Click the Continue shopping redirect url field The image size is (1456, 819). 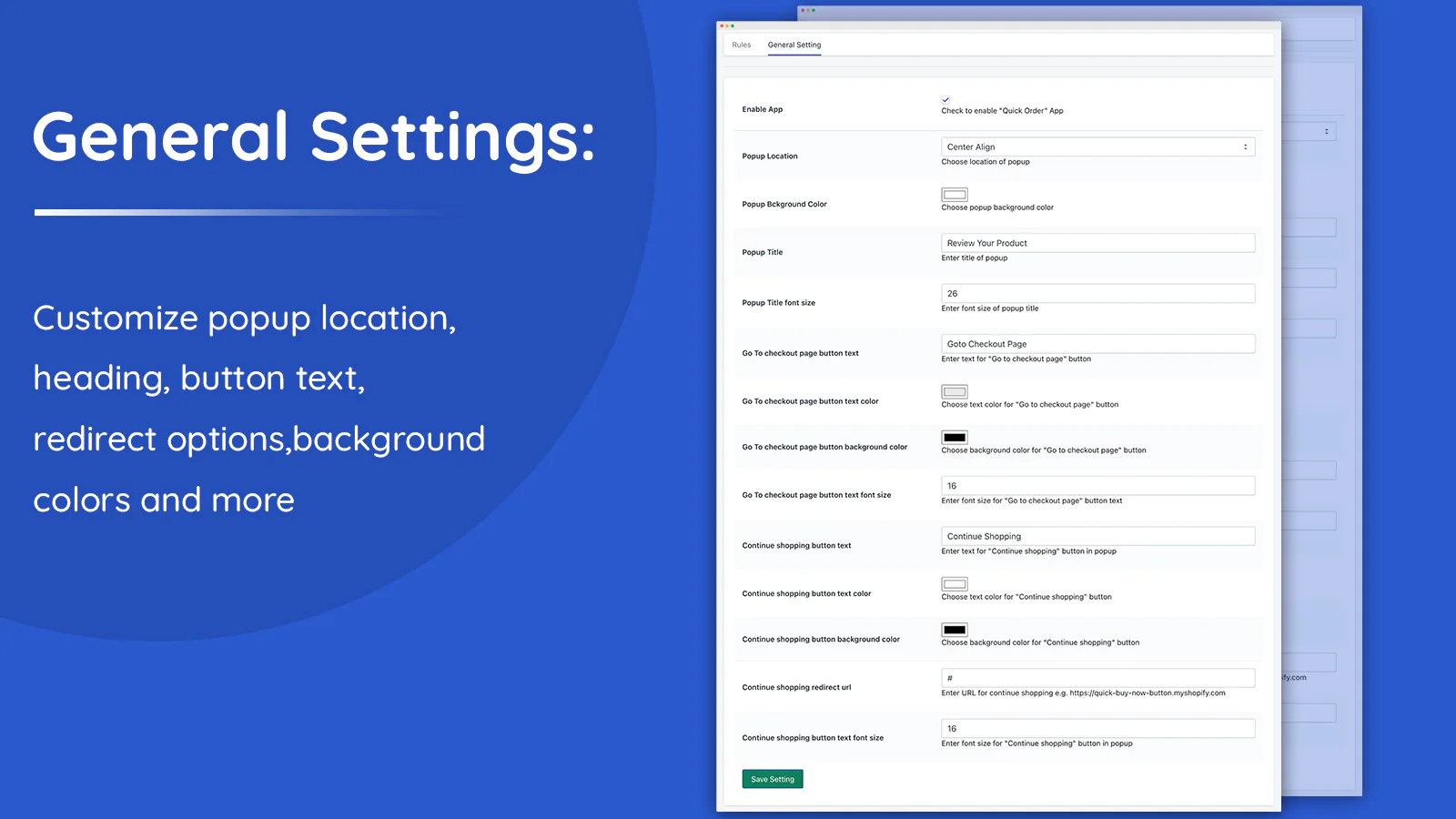(x=1097, y=678)
